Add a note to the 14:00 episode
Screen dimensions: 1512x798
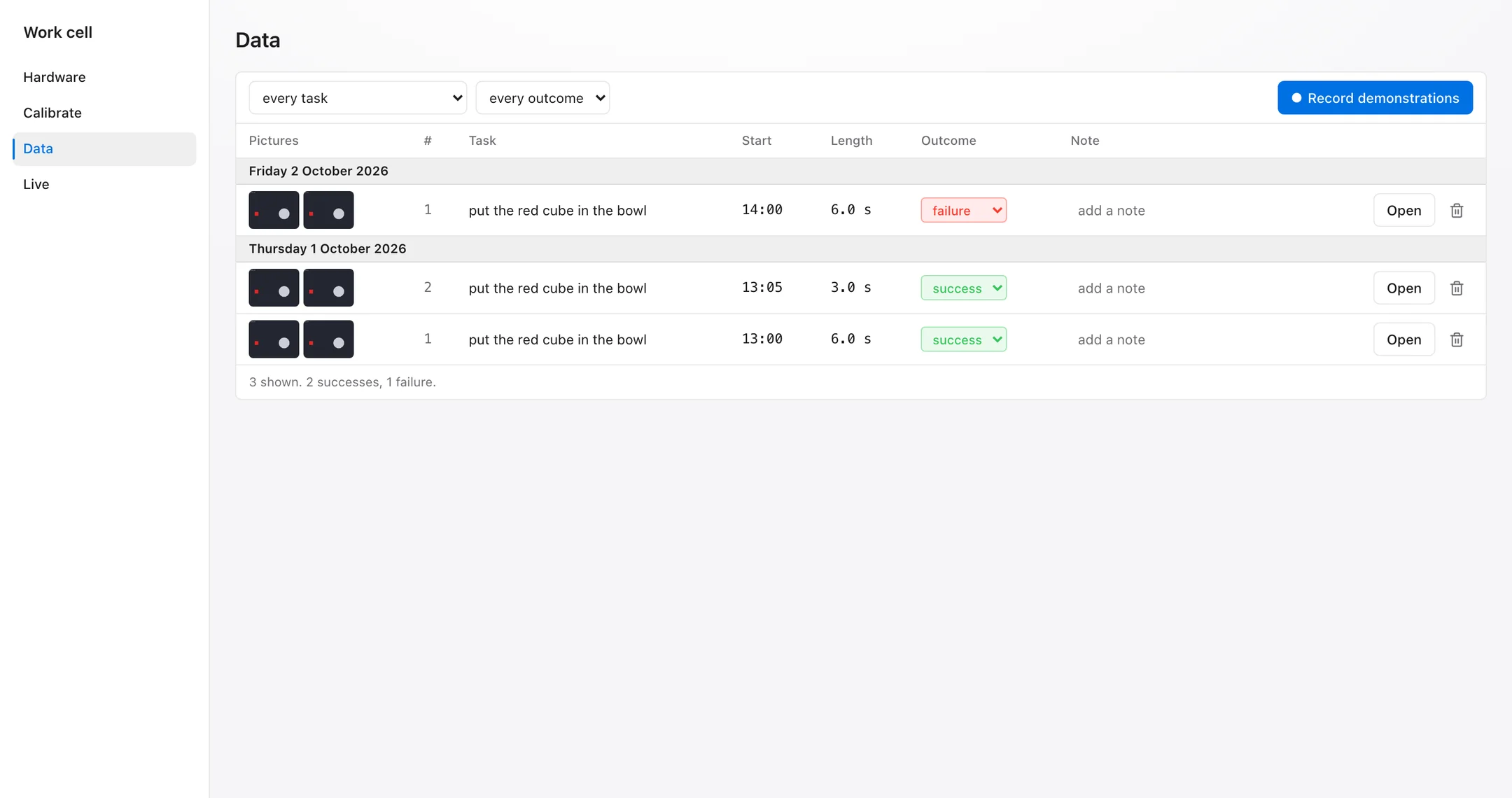click(x=1214, y=210)
